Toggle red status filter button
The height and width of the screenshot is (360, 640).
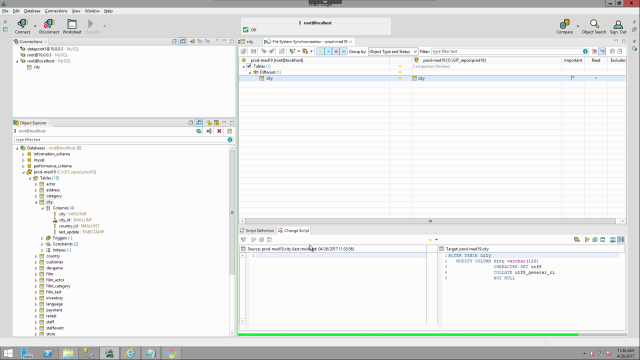coord(336,51)
